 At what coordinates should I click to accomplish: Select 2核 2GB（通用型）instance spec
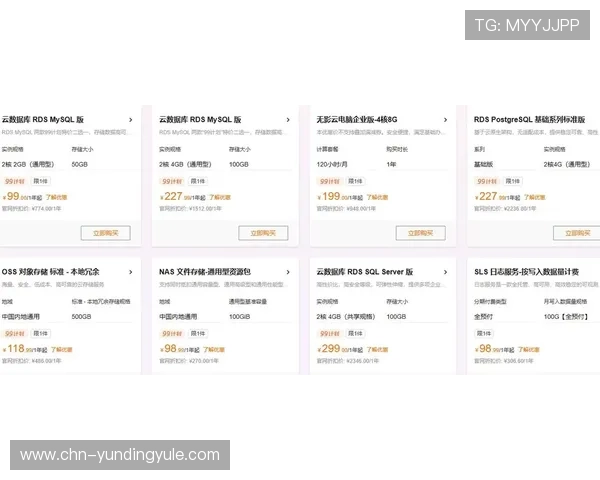[28, 165]
